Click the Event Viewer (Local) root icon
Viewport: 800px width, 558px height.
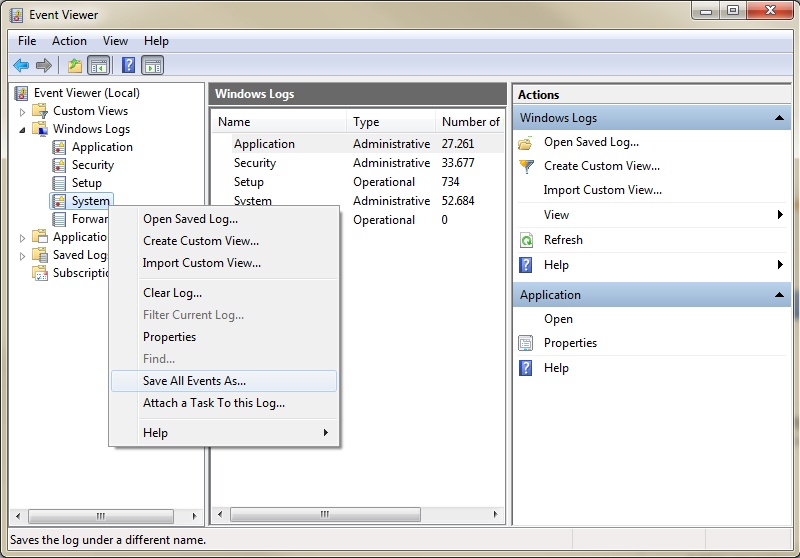(21, 93)
